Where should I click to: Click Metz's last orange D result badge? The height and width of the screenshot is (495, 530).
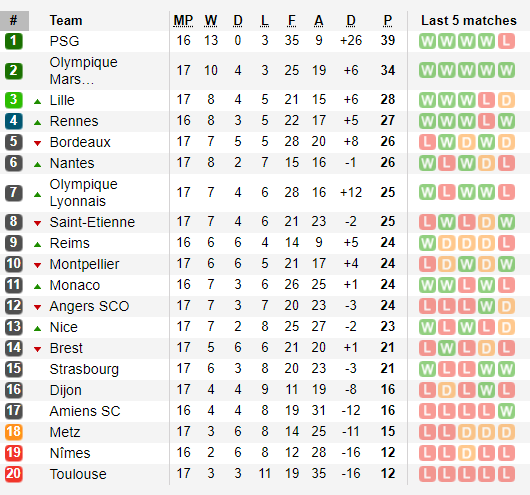point(506,432)
